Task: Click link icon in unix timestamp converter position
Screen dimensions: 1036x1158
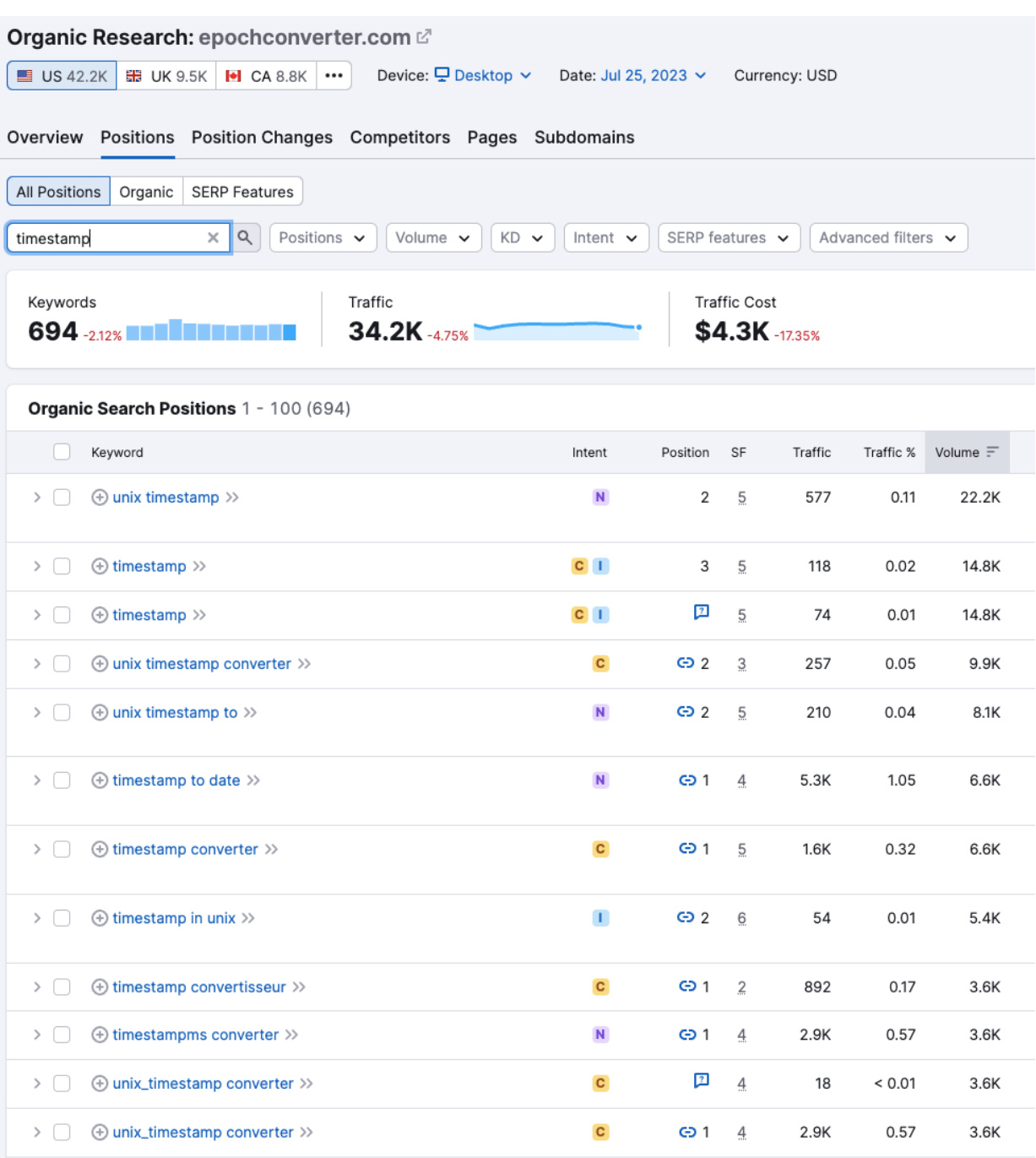Action: 686,663
